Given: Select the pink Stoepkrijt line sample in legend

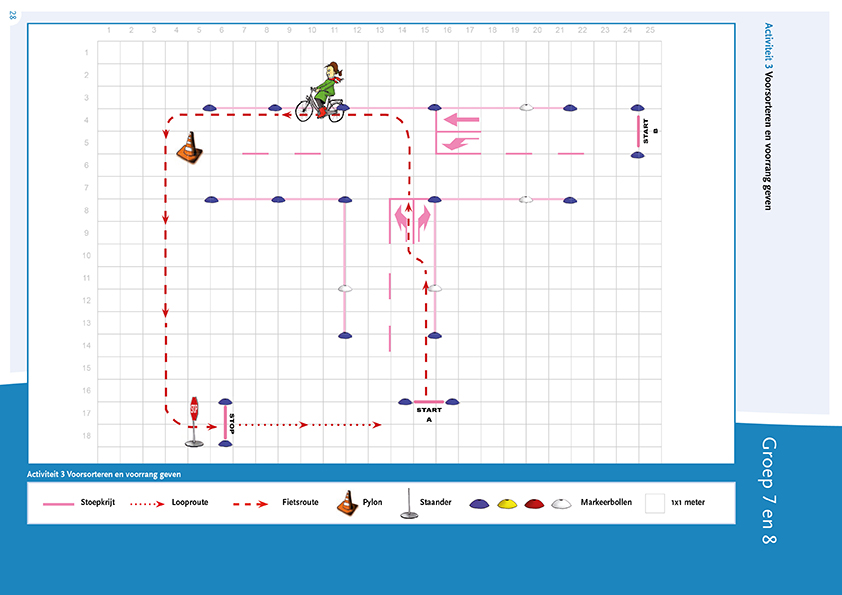Looking at the screenshot, I should [58, 504].
